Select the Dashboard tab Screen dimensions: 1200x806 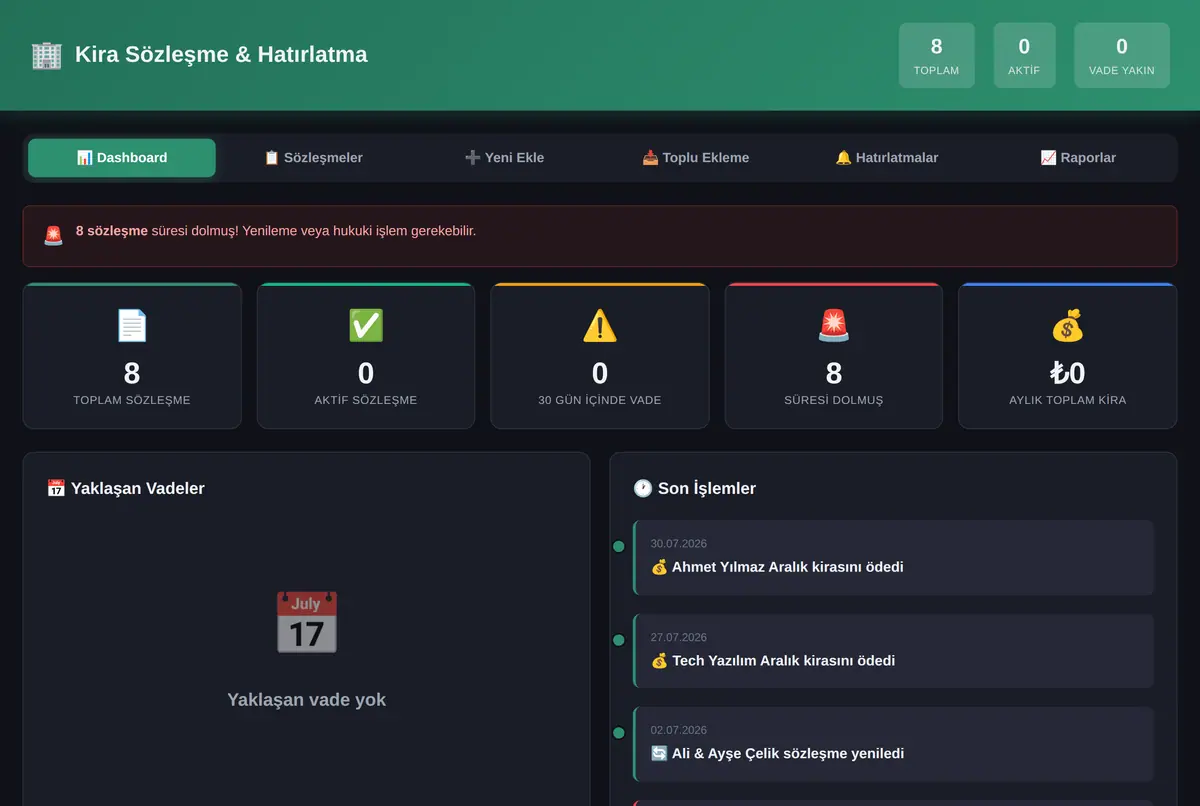tap(122, 158)
